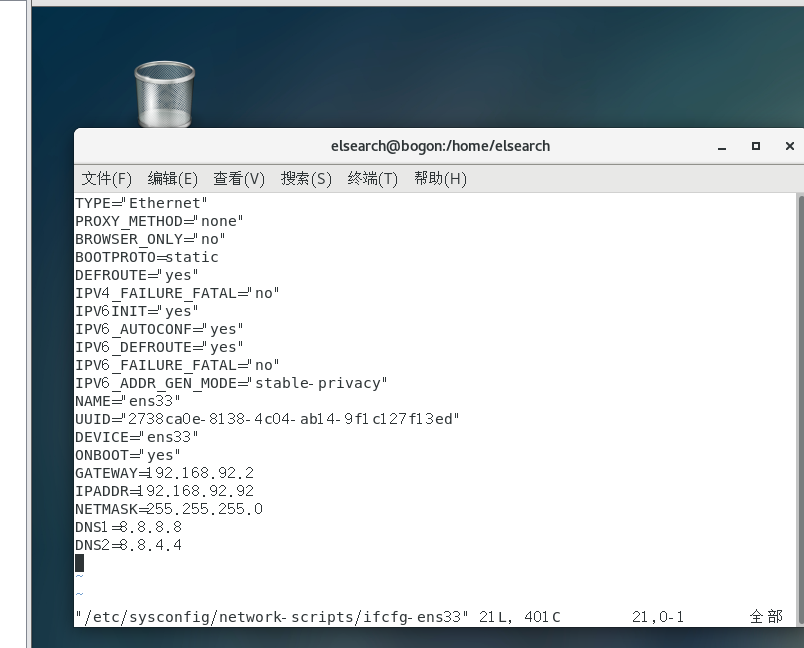Open the 终端(T) menu
The width and height of the screenshot is (804, 648).
372,178
